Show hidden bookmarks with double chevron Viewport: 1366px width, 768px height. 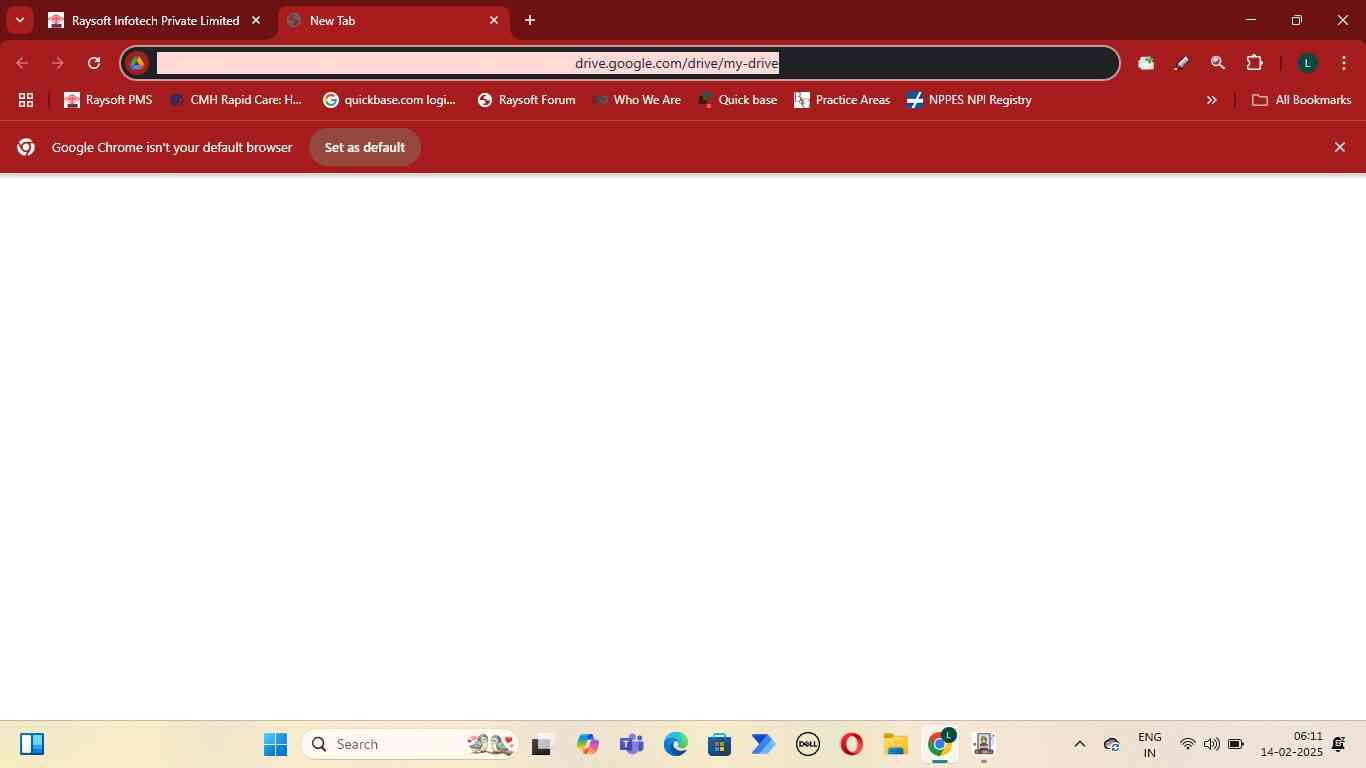(x=1211, y=100)
